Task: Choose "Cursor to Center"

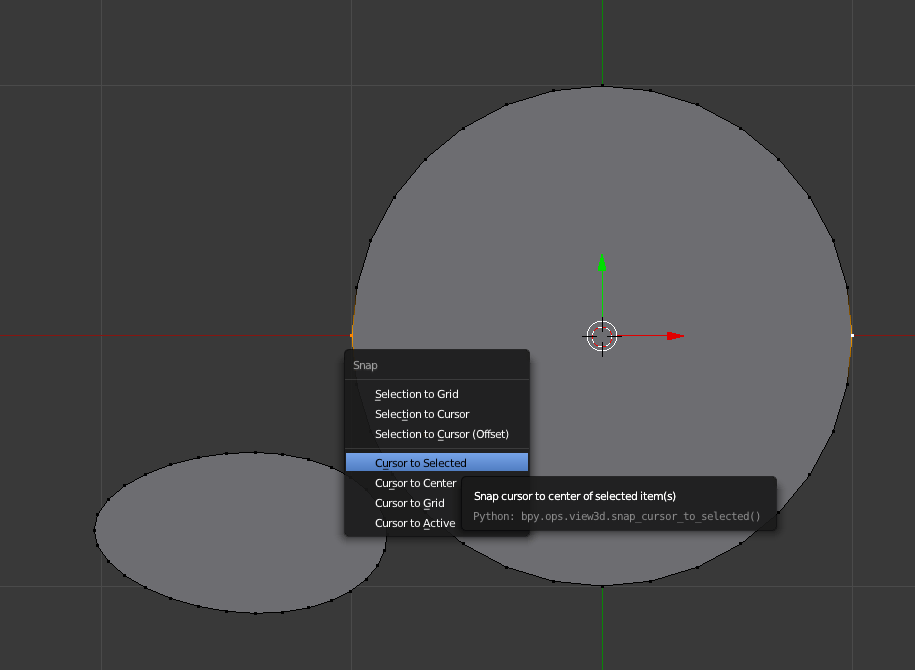Action: tap(415, 483)
